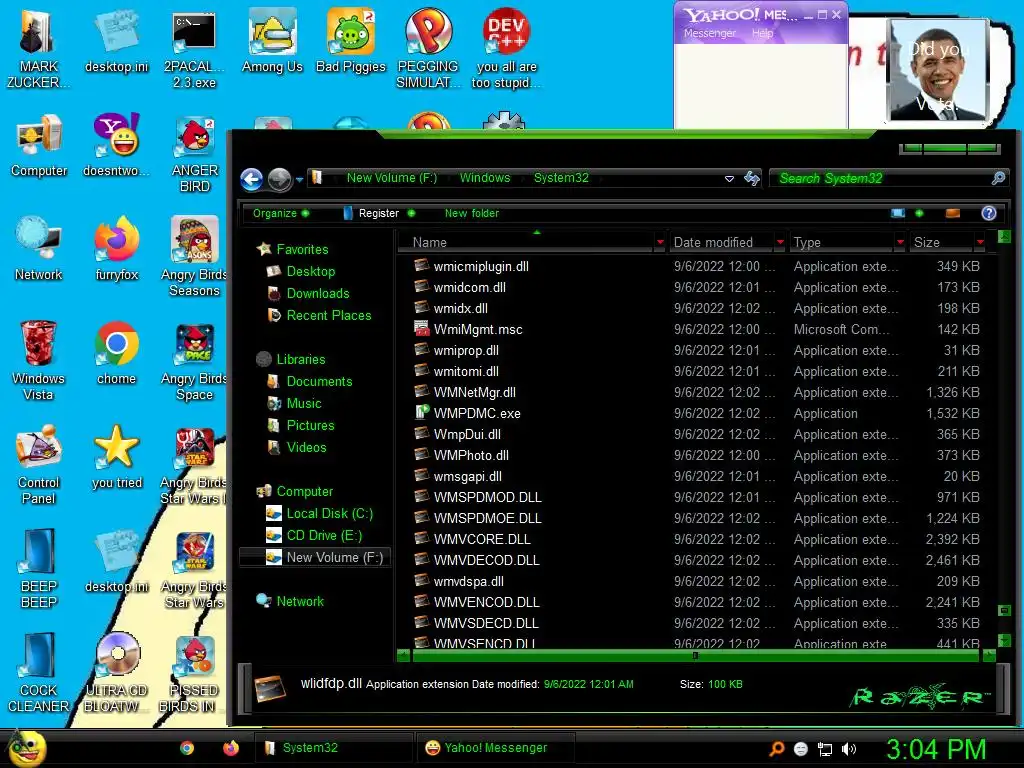This screenshot has width=1024, height=768.
Task: Open Type column filter dropdown
Action: tap(900, 242)
